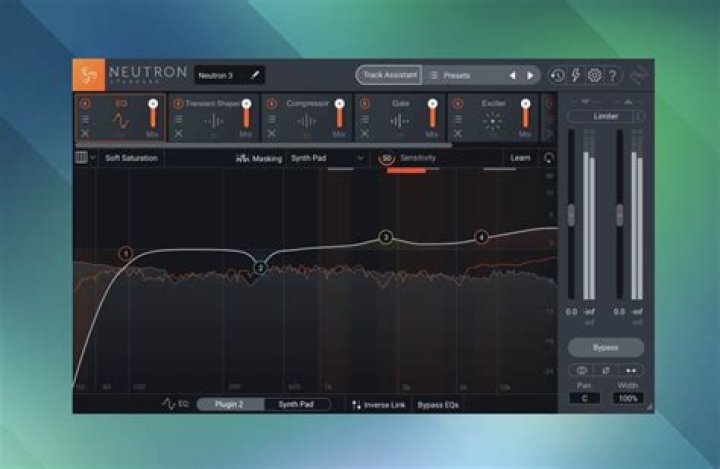Click the Learn button
This screenshot has width=720, height=469.
click(x=520, y=158)
